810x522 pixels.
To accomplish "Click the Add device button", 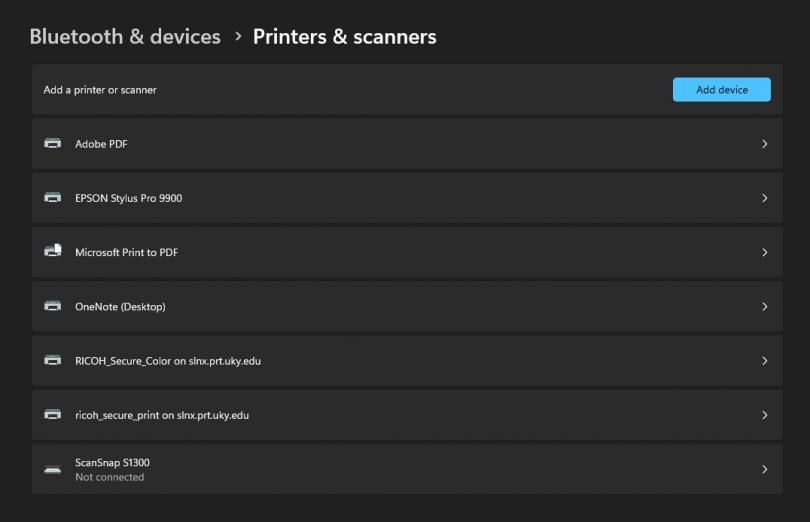I will click(x=722, y=90).
